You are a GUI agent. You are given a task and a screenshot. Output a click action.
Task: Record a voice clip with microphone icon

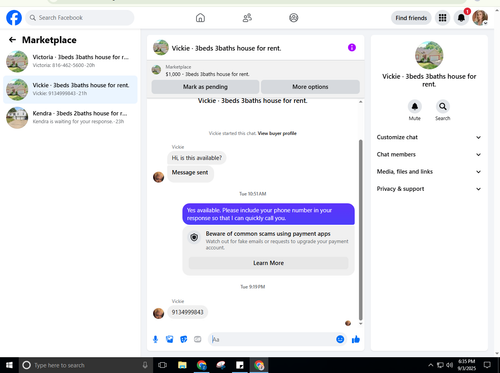(x=155, y=339)
